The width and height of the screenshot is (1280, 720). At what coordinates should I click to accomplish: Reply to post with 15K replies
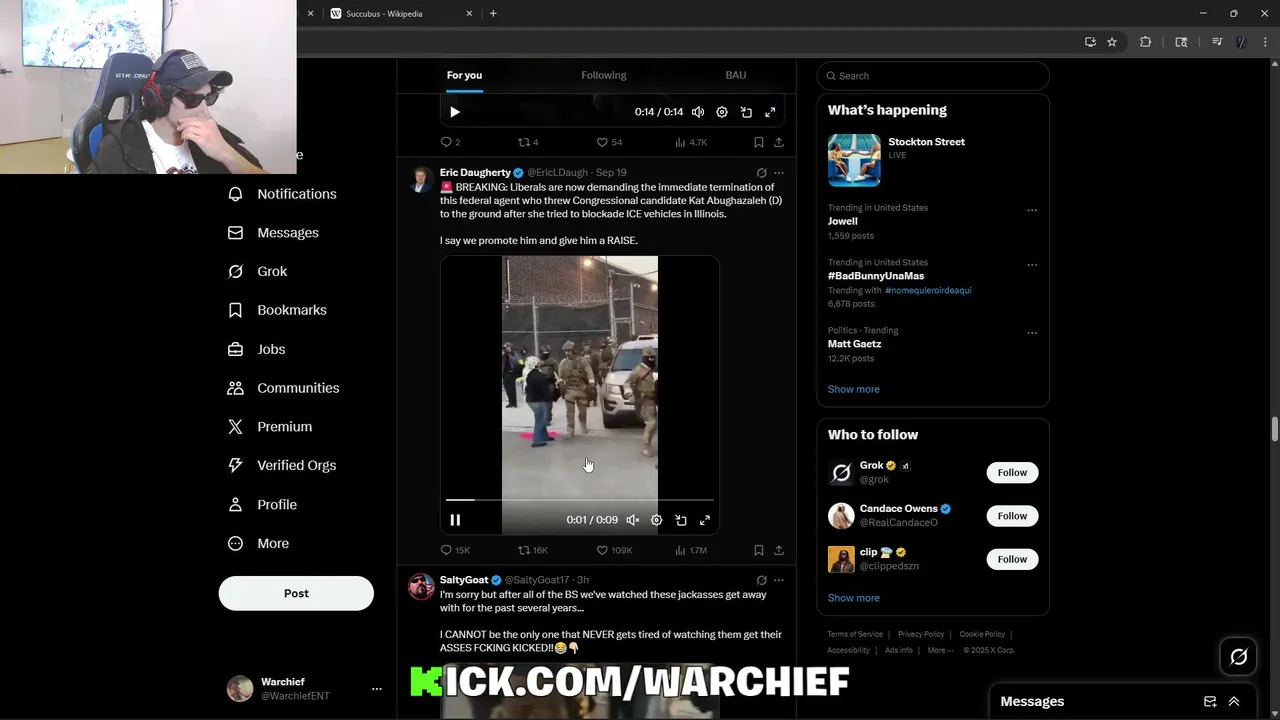(x=455, y=550)
